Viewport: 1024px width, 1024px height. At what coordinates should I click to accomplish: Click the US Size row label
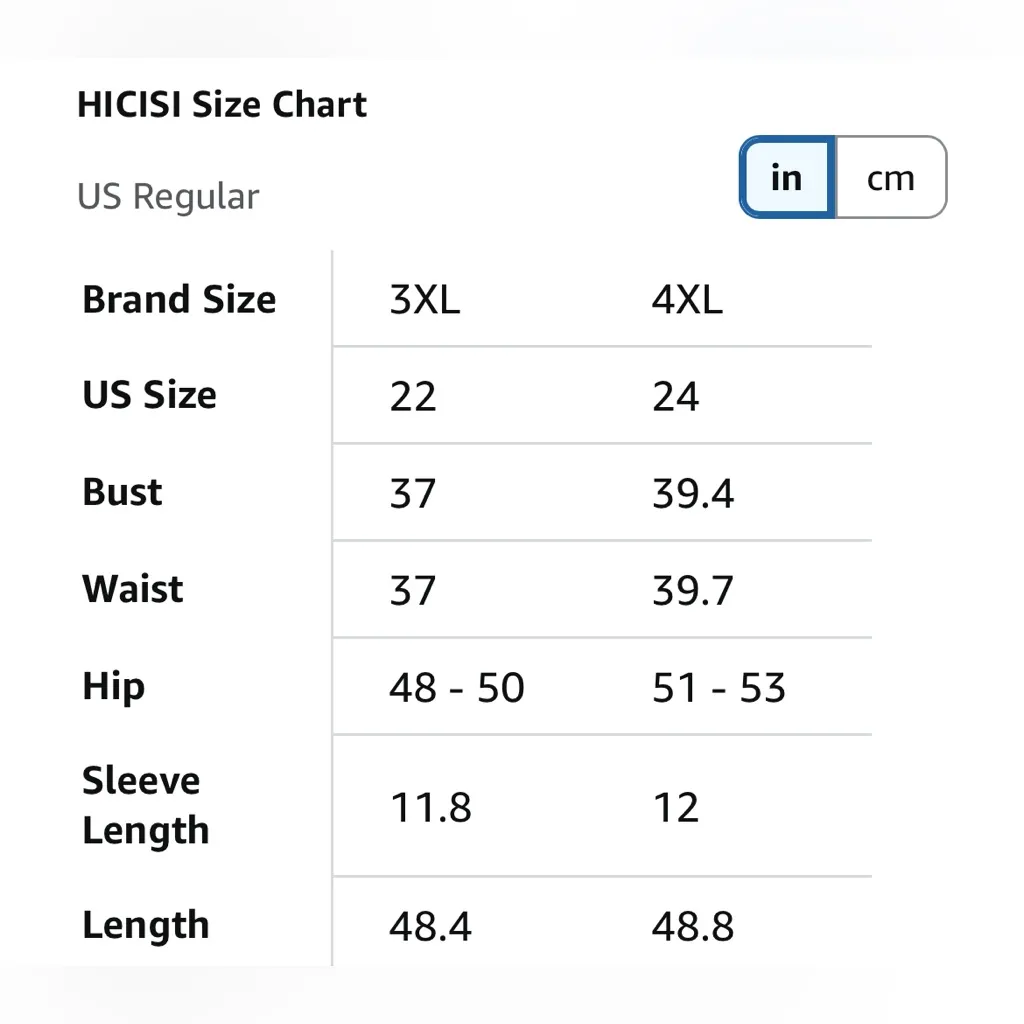click(149, 395)
